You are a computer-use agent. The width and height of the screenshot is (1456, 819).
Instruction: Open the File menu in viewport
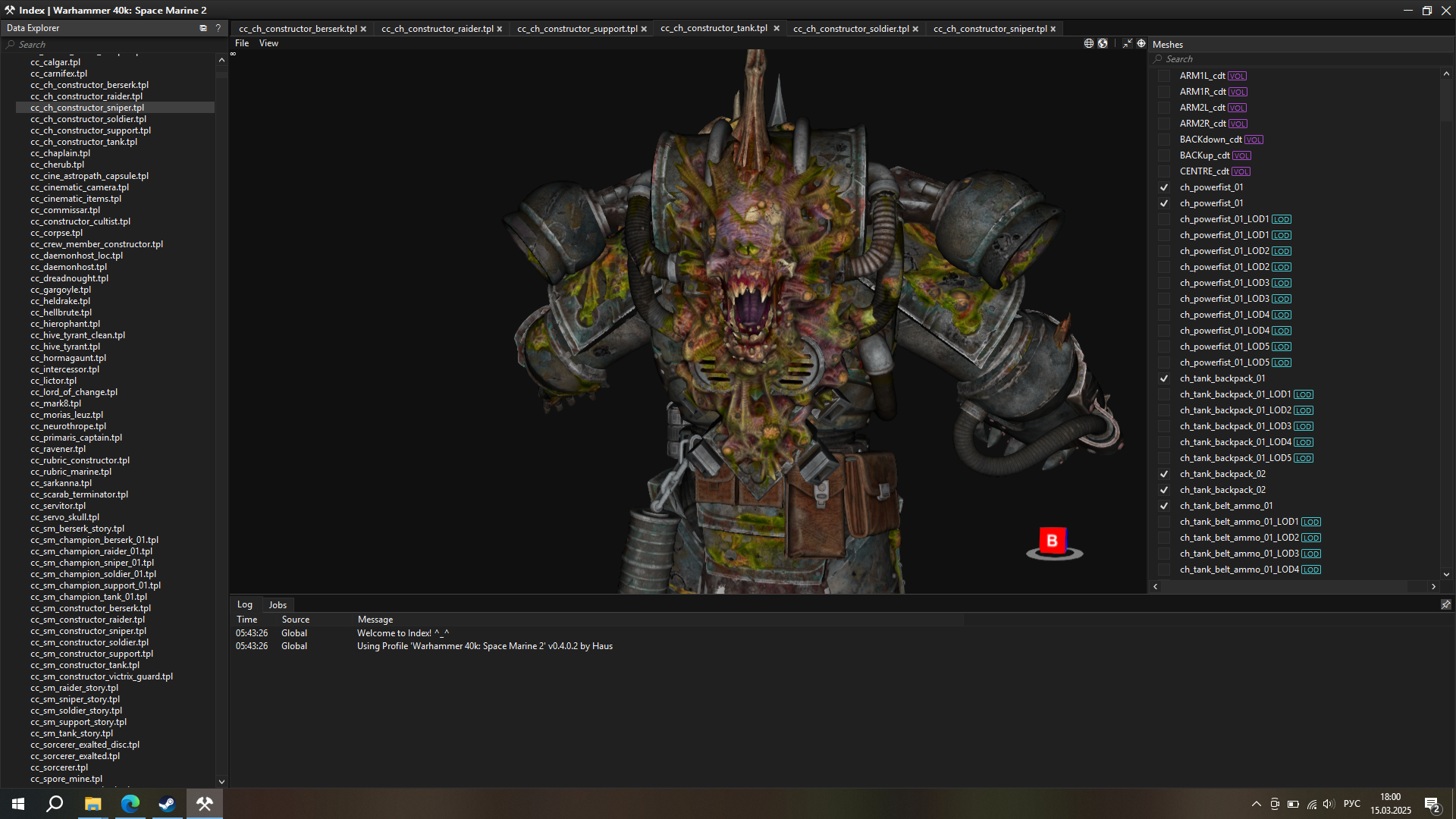coord(242,43)
